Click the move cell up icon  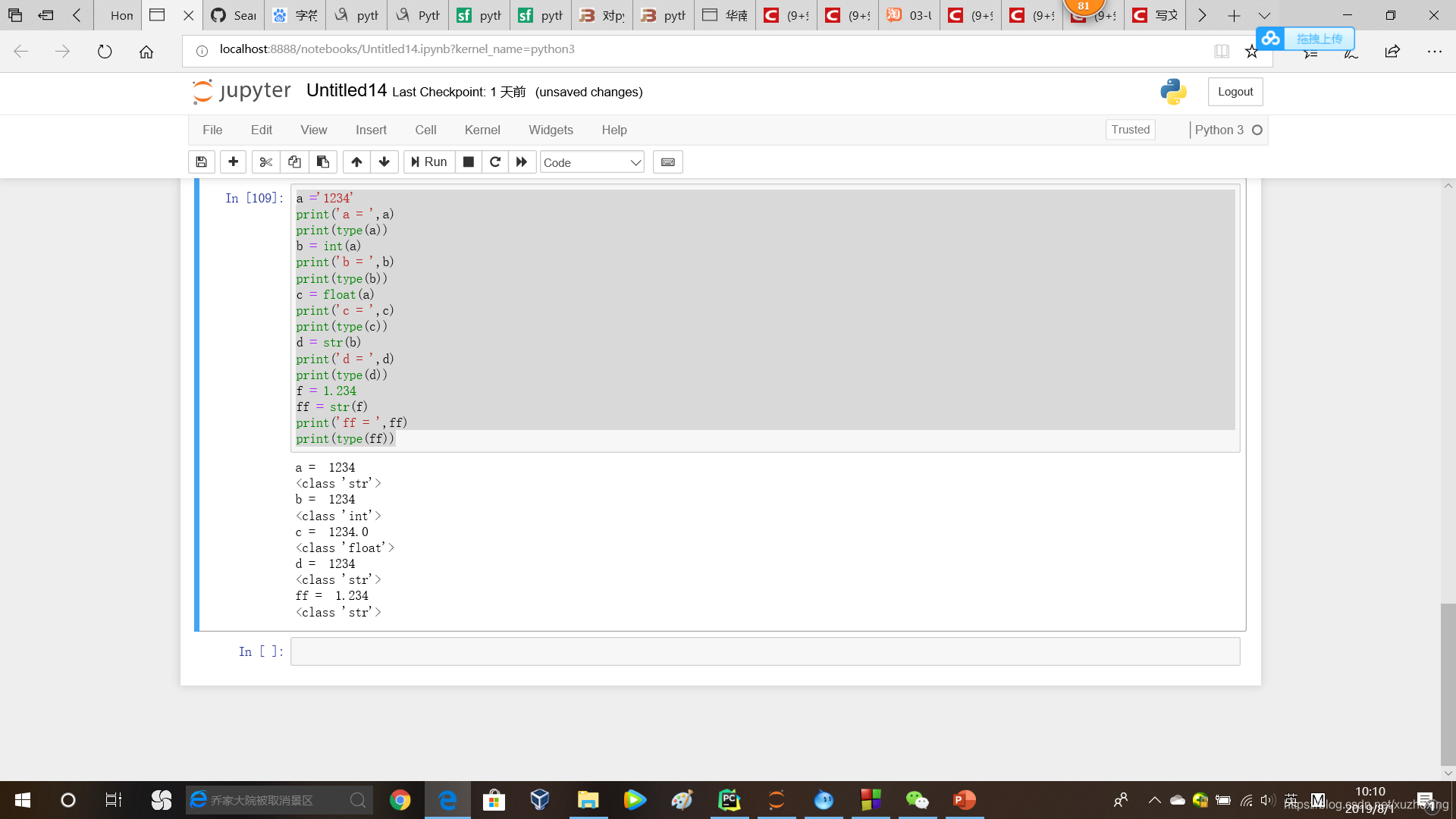[x=356, y=162]
